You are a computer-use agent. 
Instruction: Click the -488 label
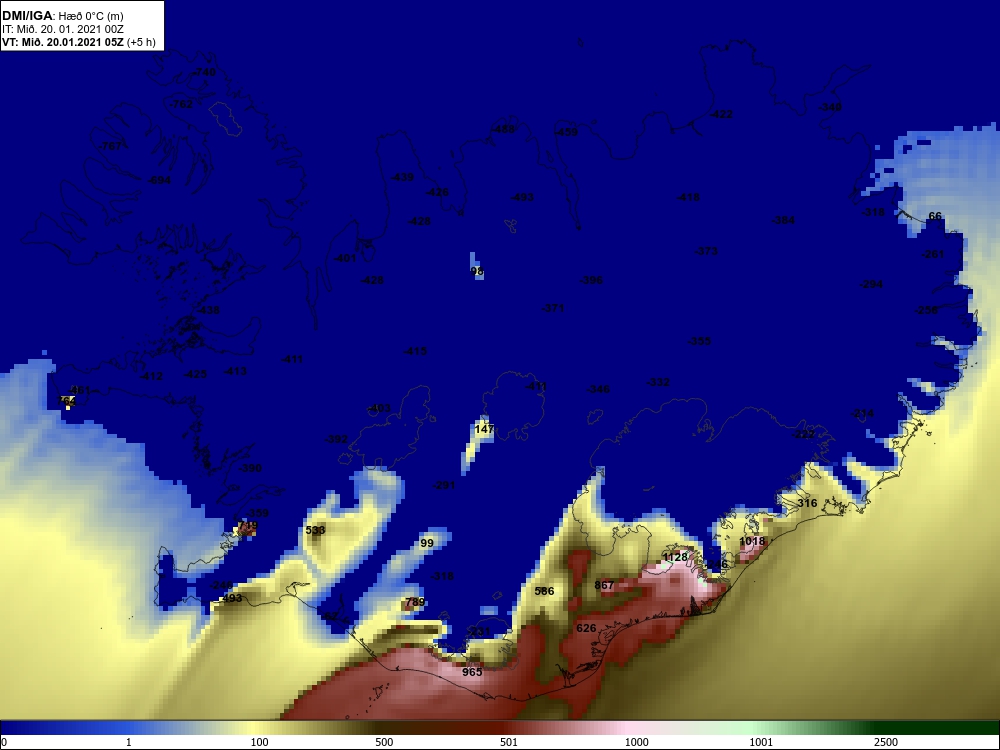503,129
